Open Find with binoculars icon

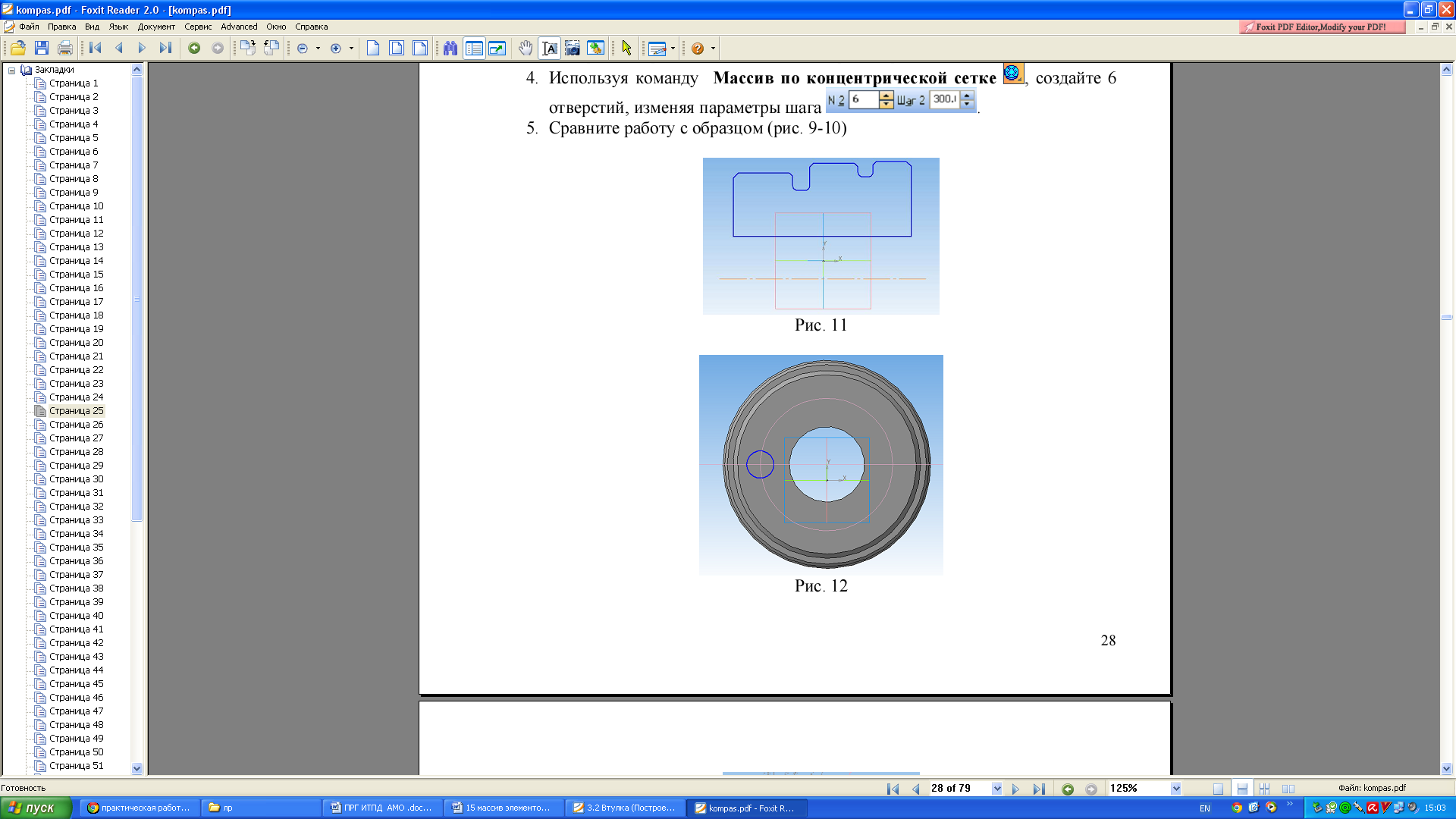450,49
